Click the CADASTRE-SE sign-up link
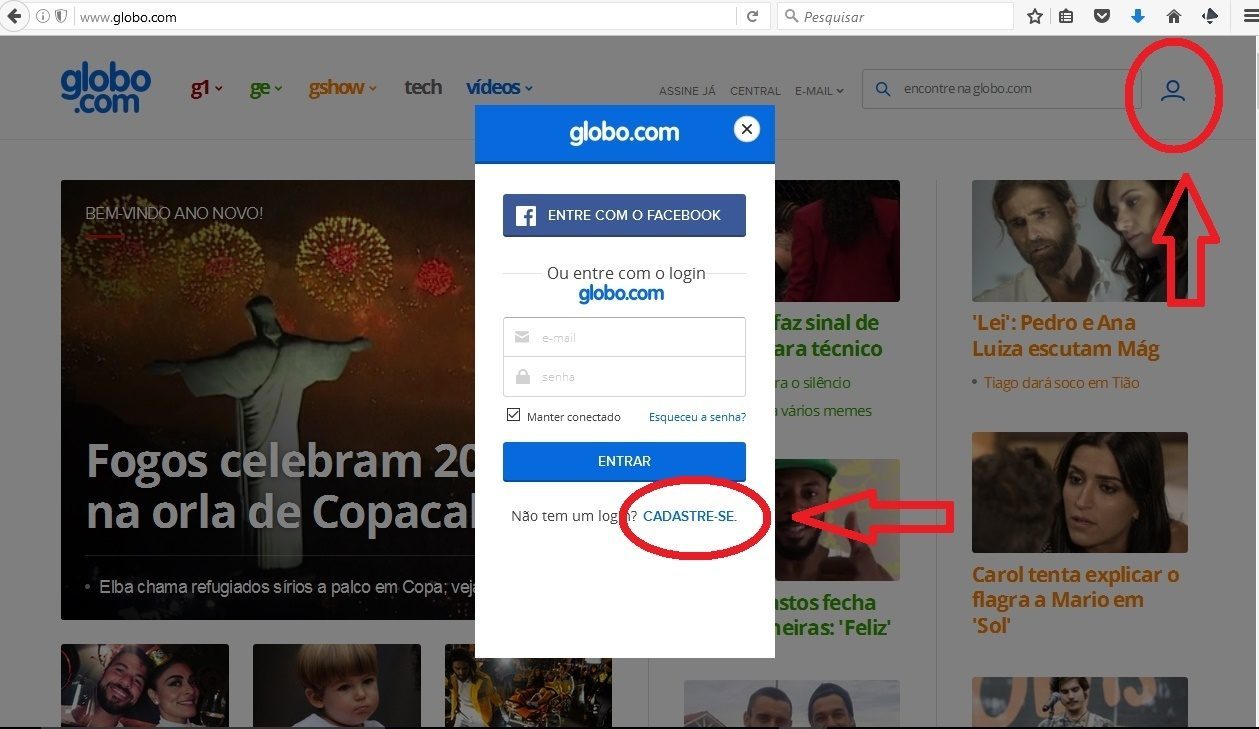Image resolution: width=1259 pixels, height=729 pixels. point(689,516)
